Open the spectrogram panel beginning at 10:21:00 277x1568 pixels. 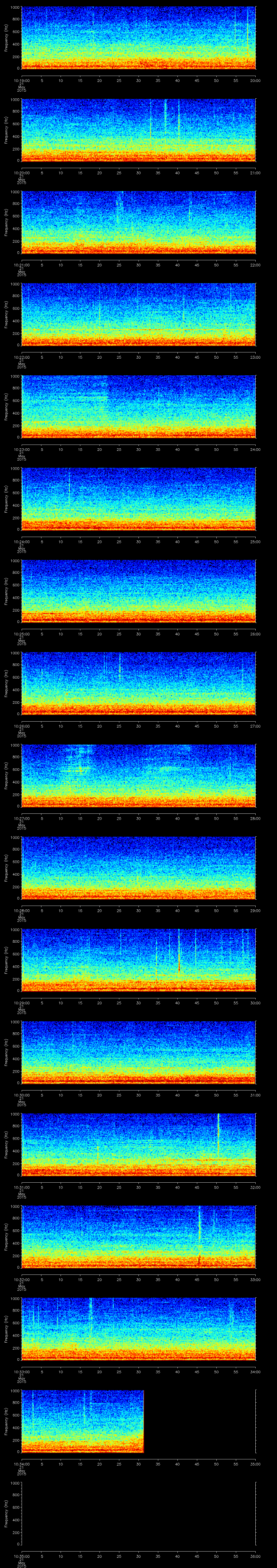pos(139,222)
